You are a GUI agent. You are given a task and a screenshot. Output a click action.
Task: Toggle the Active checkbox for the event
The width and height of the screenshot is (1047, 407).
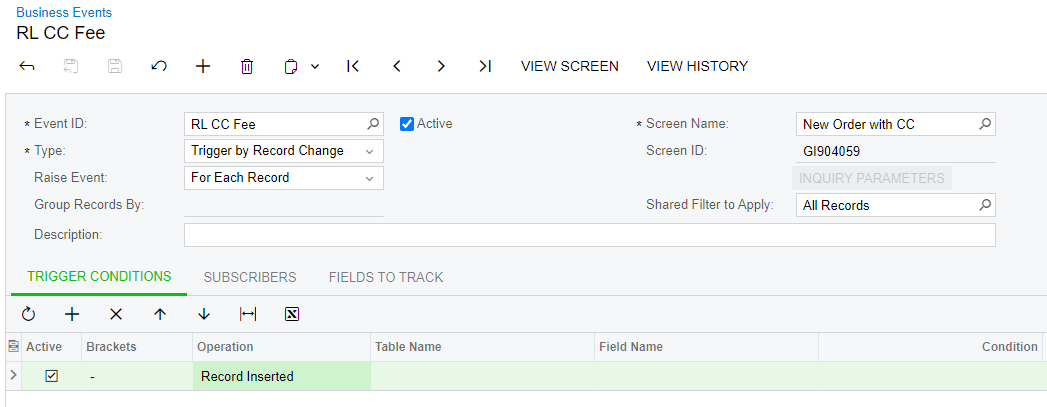pyautogui.click(x=407, y=124)
